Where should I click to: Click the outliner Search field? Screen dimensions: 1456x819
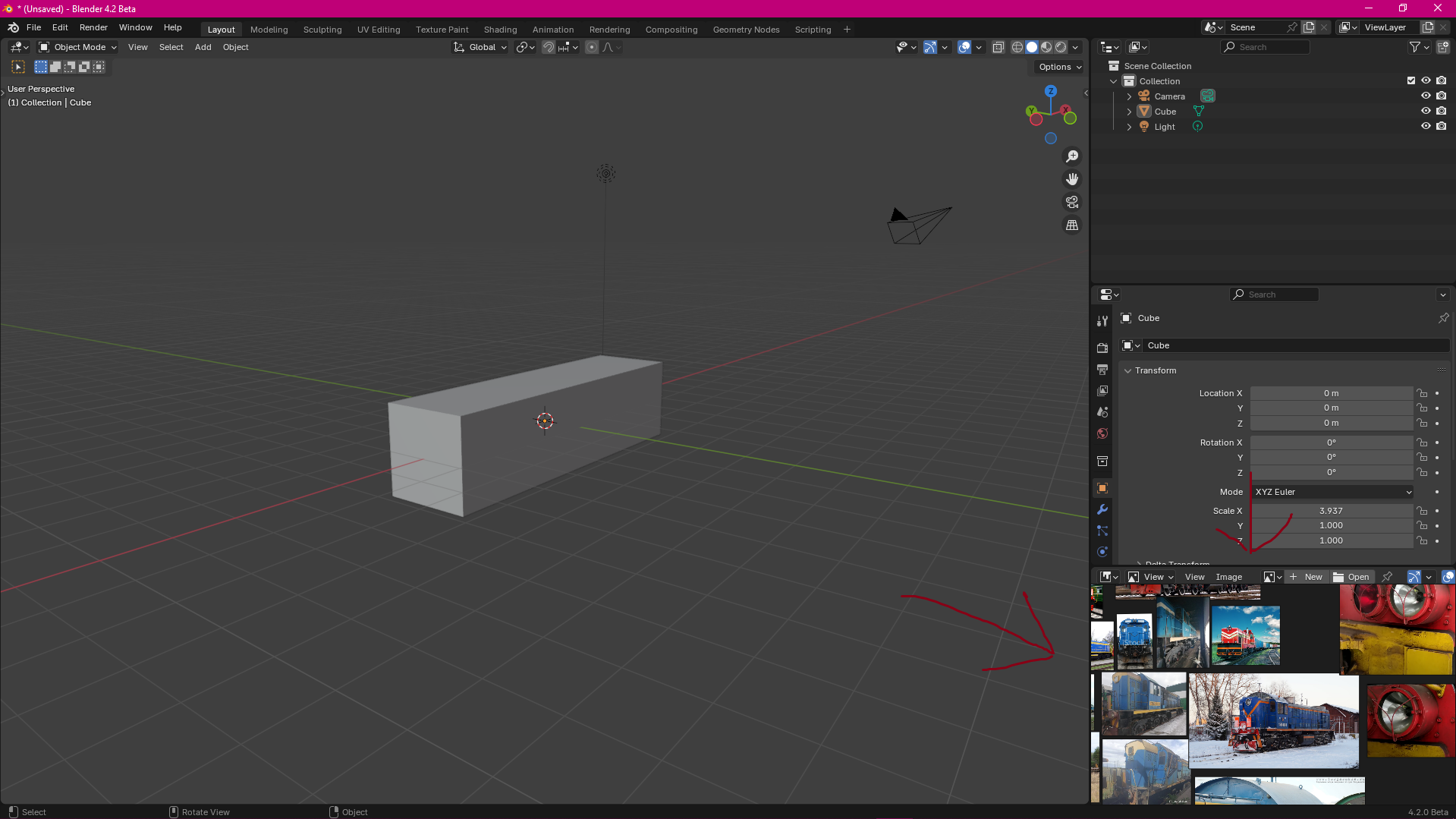[1266, 47]
